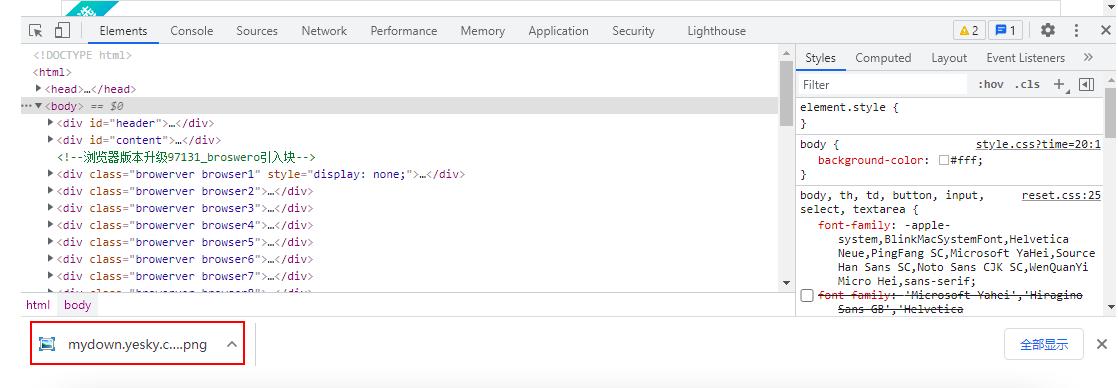1118x388 pixels.
Task: Open the download item options caret
Action: click(232, 344)
